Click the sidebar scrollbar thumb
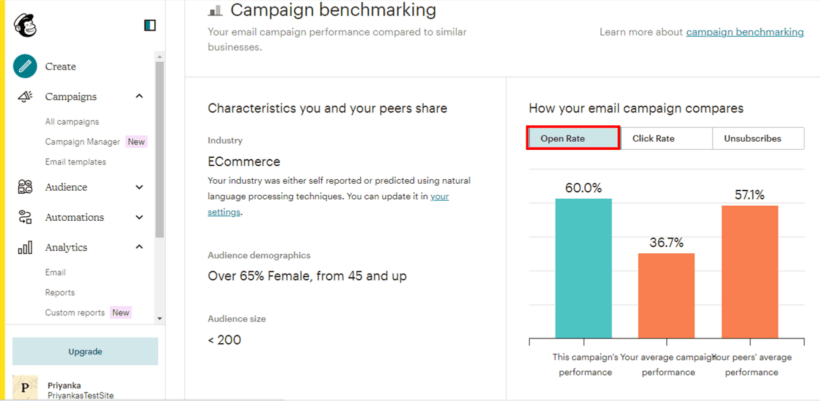The height and width of the screenshot is (401, 820). [x=160, y=149]
